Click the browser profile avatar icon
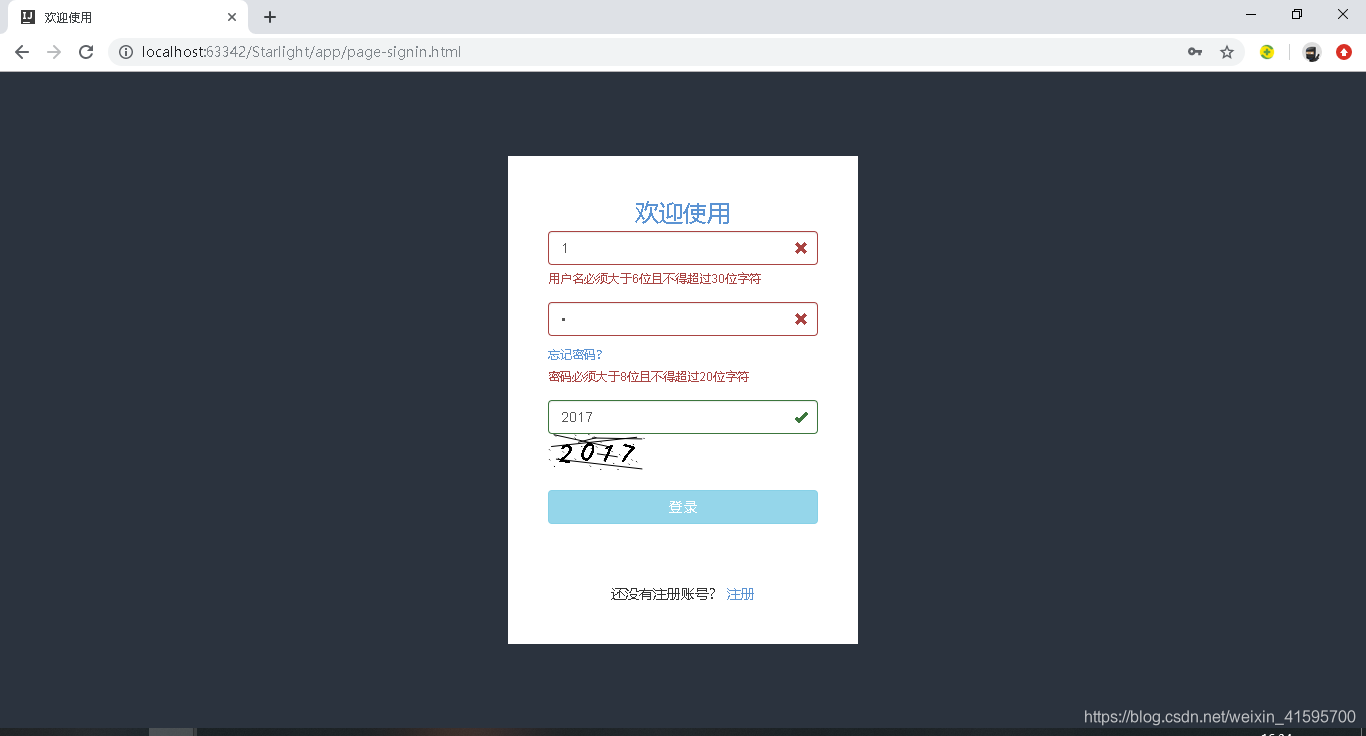Screen dimensions: 1366x736 click(1311, 52)
